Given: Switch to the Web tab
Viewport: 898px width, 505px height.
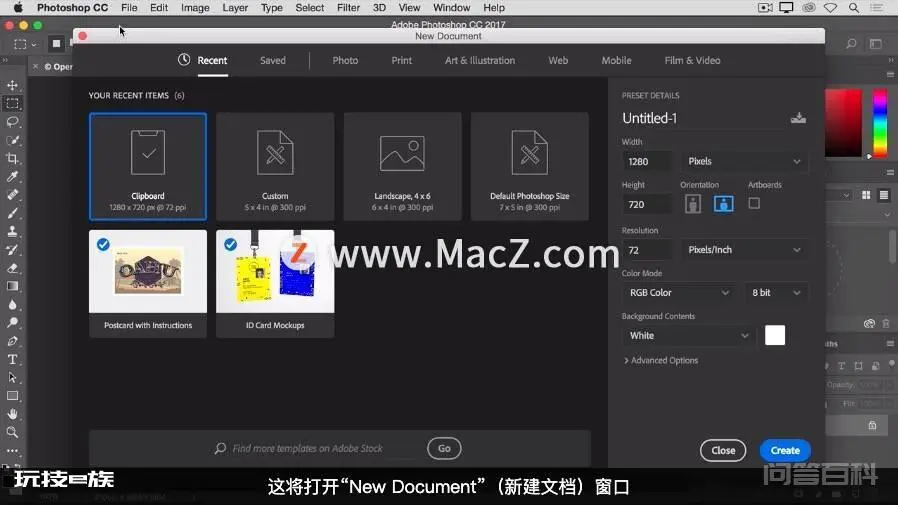Looking at the screenshot, I should pos(558,60).
